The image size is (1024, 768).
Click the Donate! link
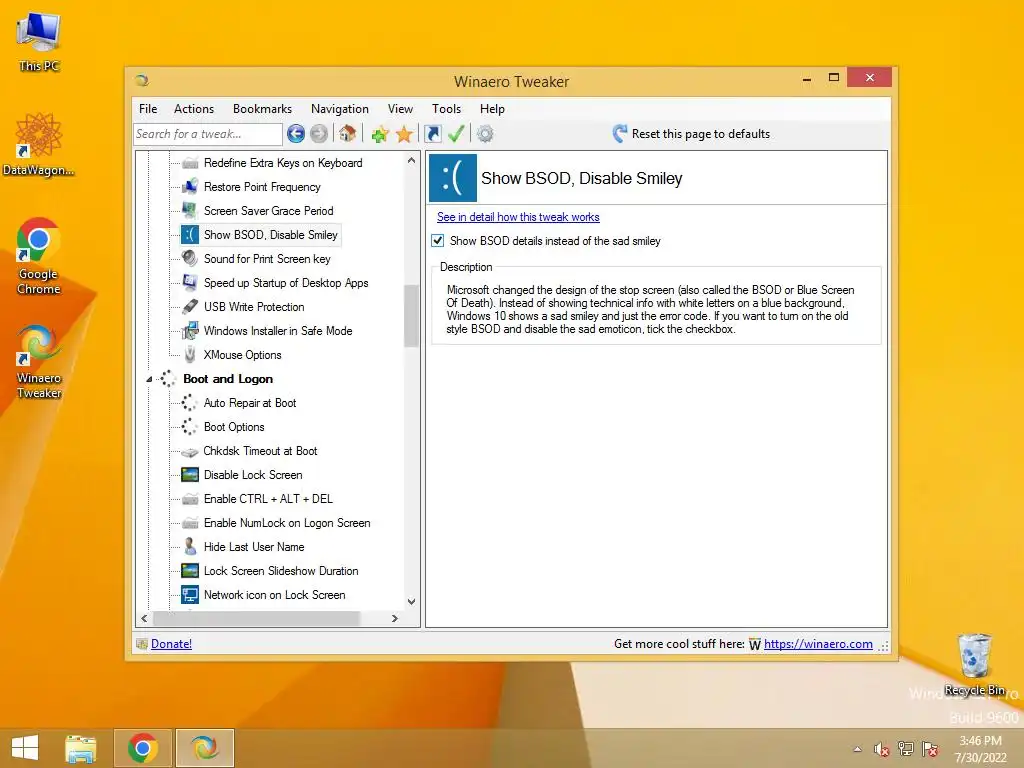click(171, 644)
